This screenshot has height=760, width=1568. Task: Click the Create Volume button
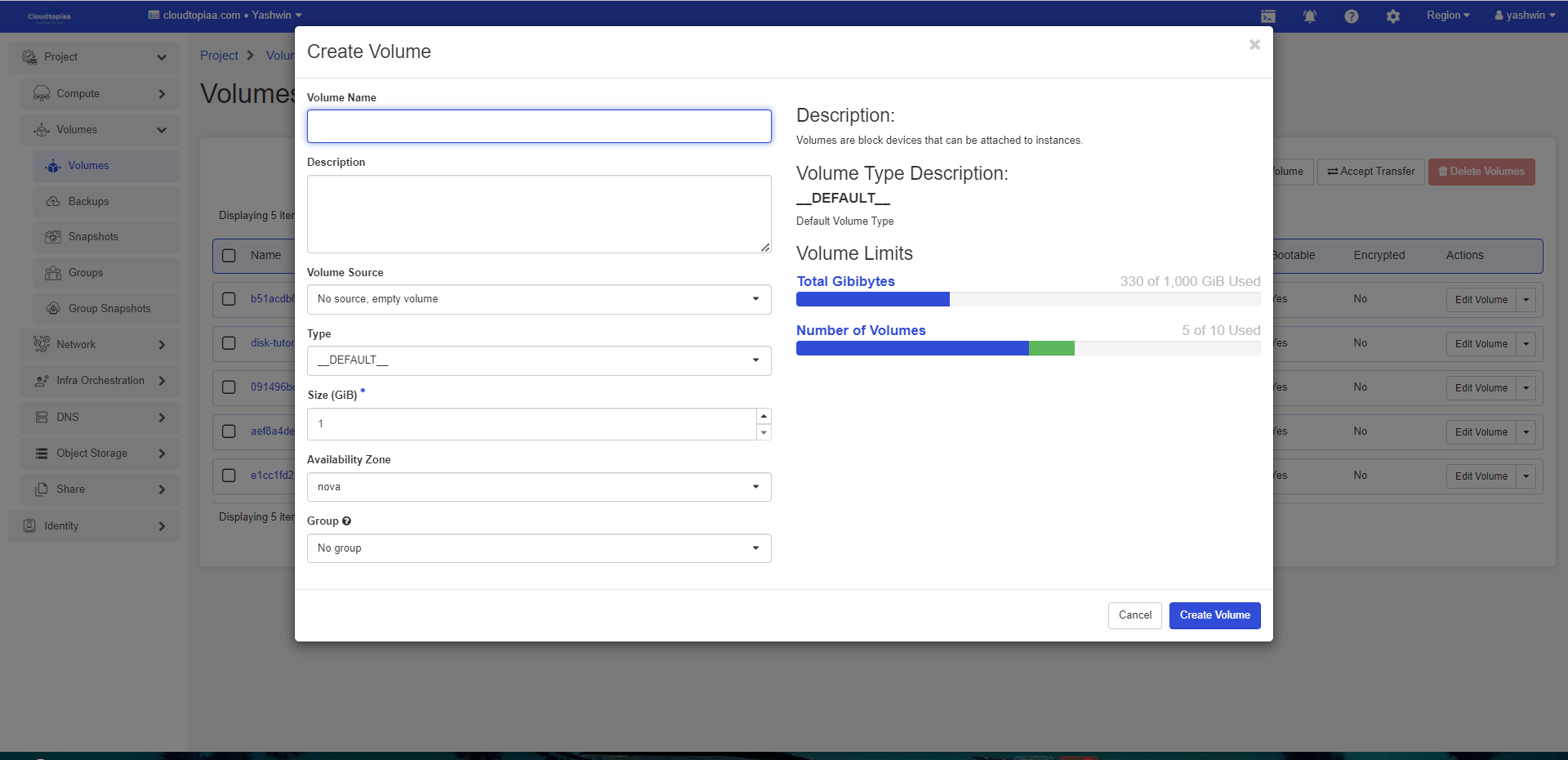(1214, 615)
